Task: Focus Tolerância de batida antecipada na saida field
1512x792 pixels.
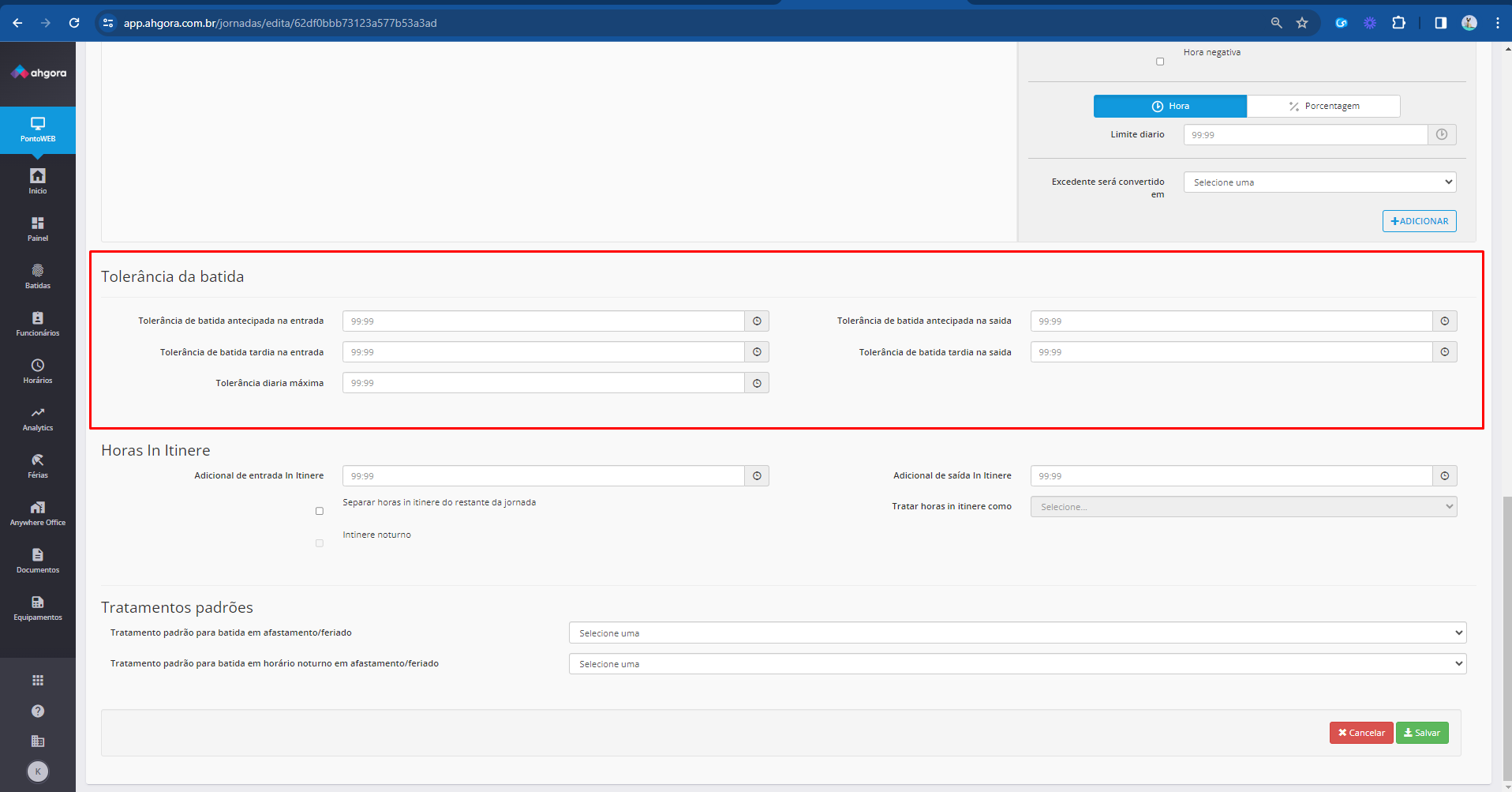Action: click(x=1232, y=321)
